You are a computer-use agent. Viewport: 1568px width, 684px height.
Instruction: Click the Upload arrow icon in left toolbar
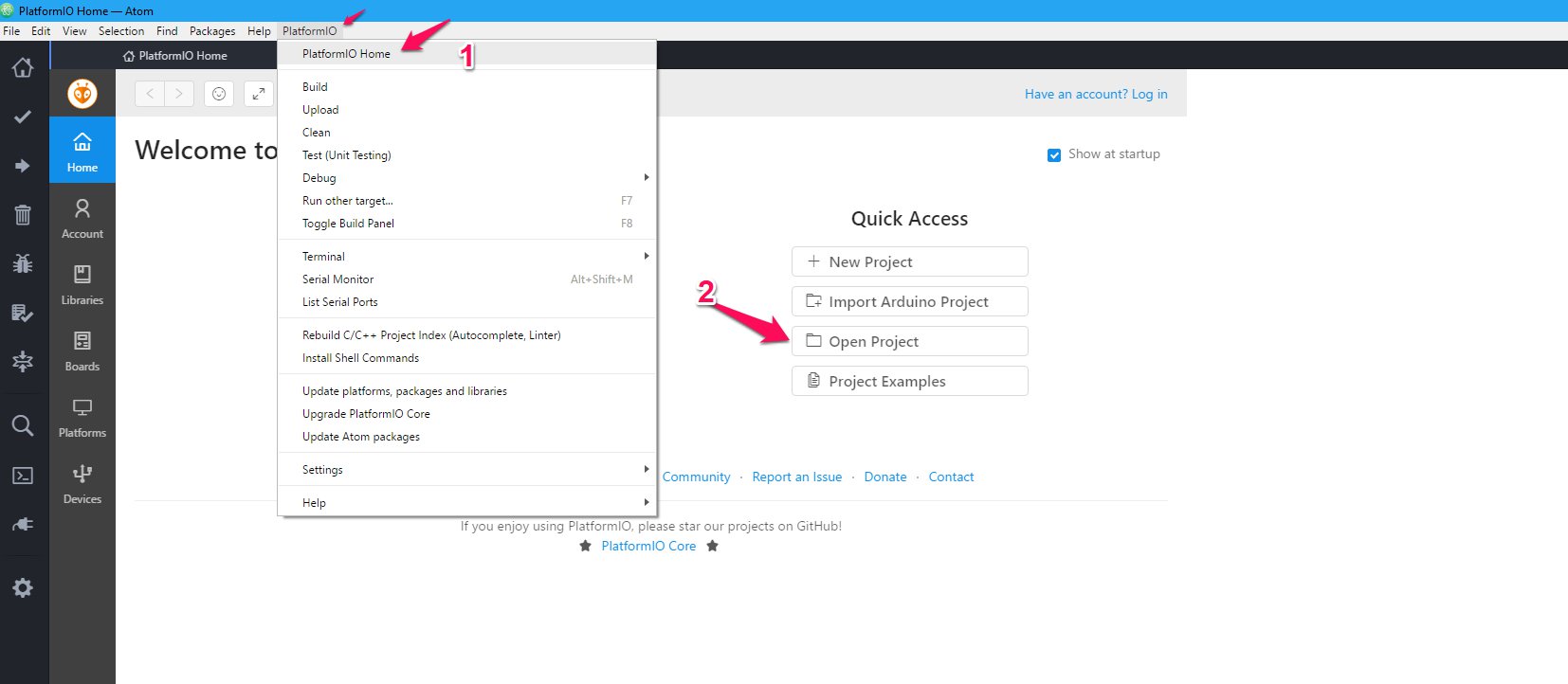[x=23, y=166]
